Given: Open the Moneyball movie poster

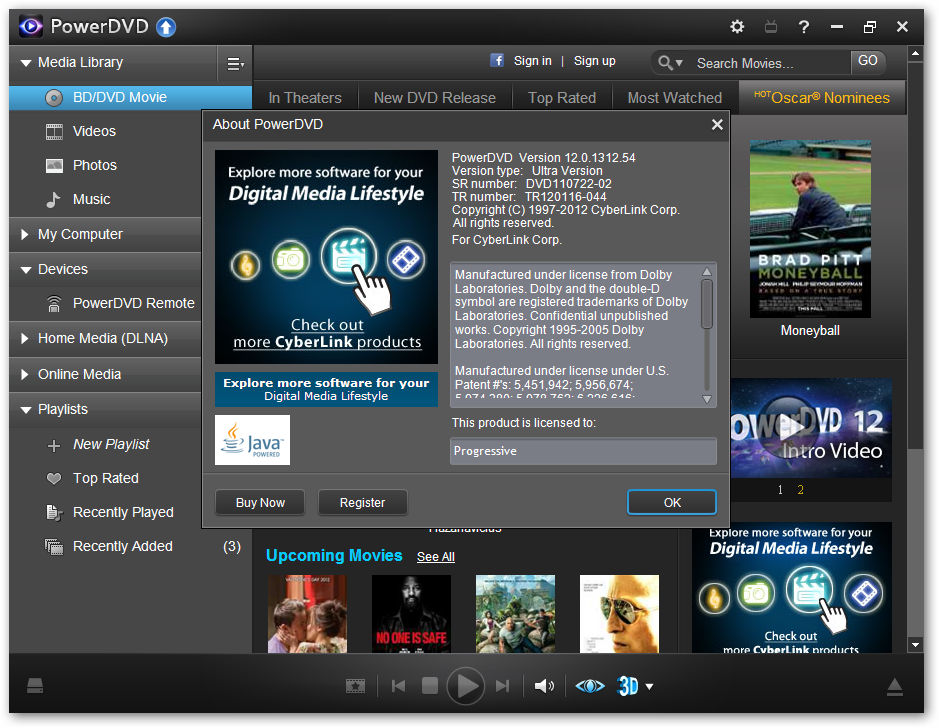Looking at the screenshot, I should pos(810,229).
